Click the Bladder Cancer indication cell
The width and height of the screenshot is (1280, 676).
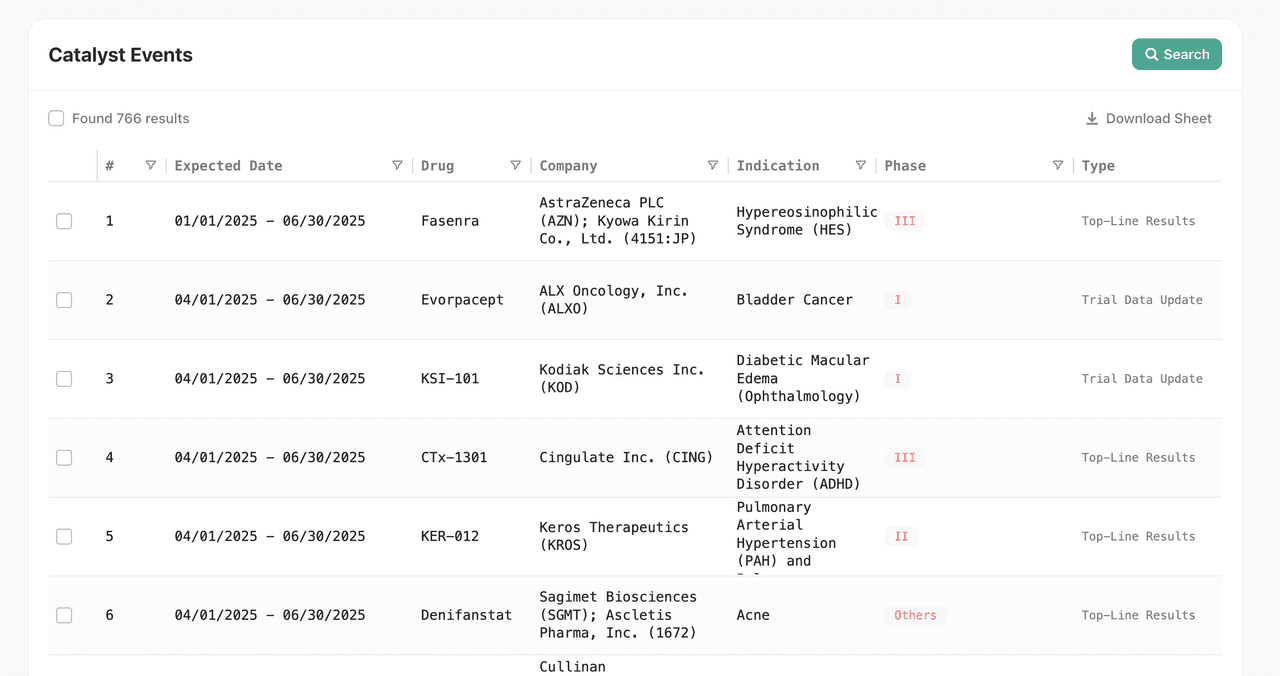[x=794, y=300]
